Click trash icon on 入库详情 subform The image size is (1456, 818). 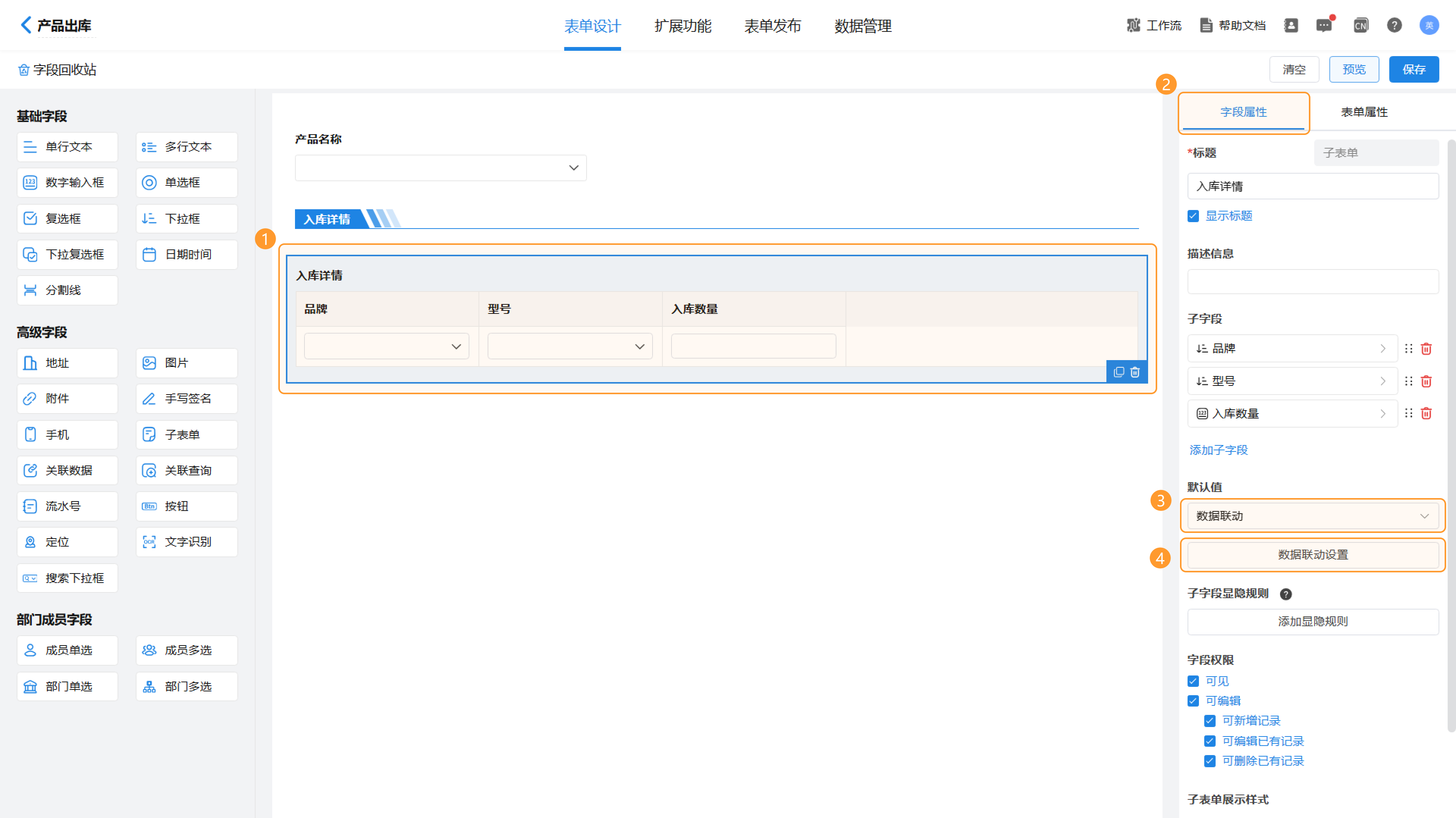point(1135,372)
